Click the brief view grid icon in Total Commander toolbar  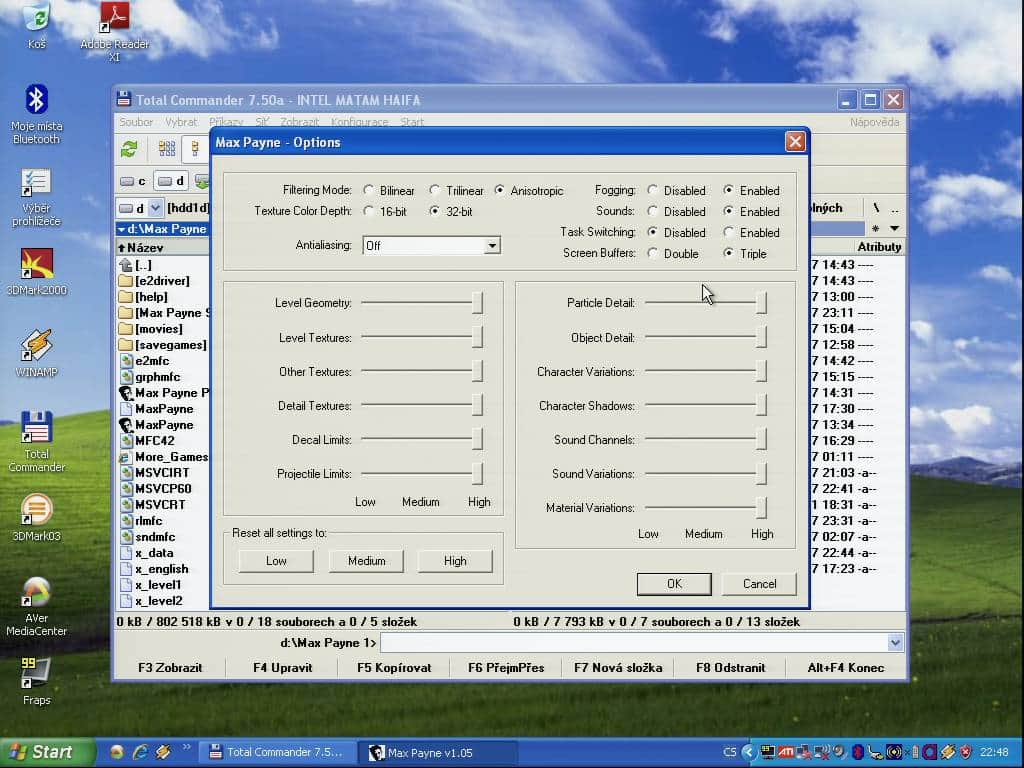coord(167,149)
